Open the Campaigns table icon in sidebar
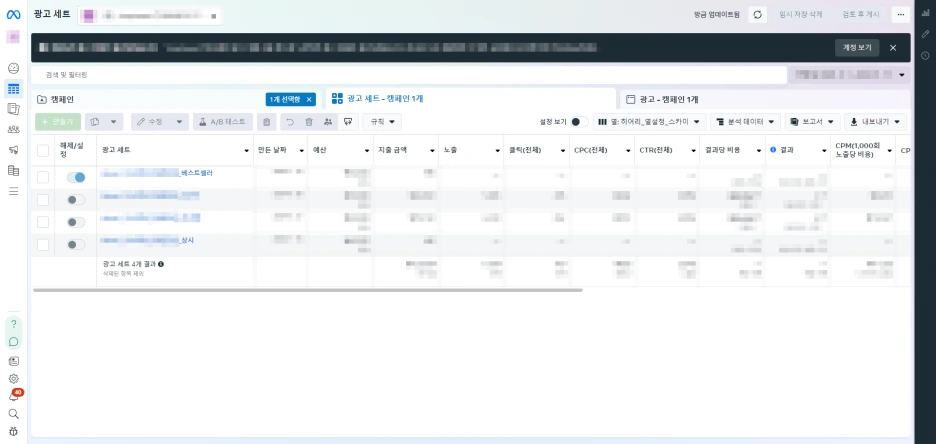 pyautogui.click(x=13, y=90)
